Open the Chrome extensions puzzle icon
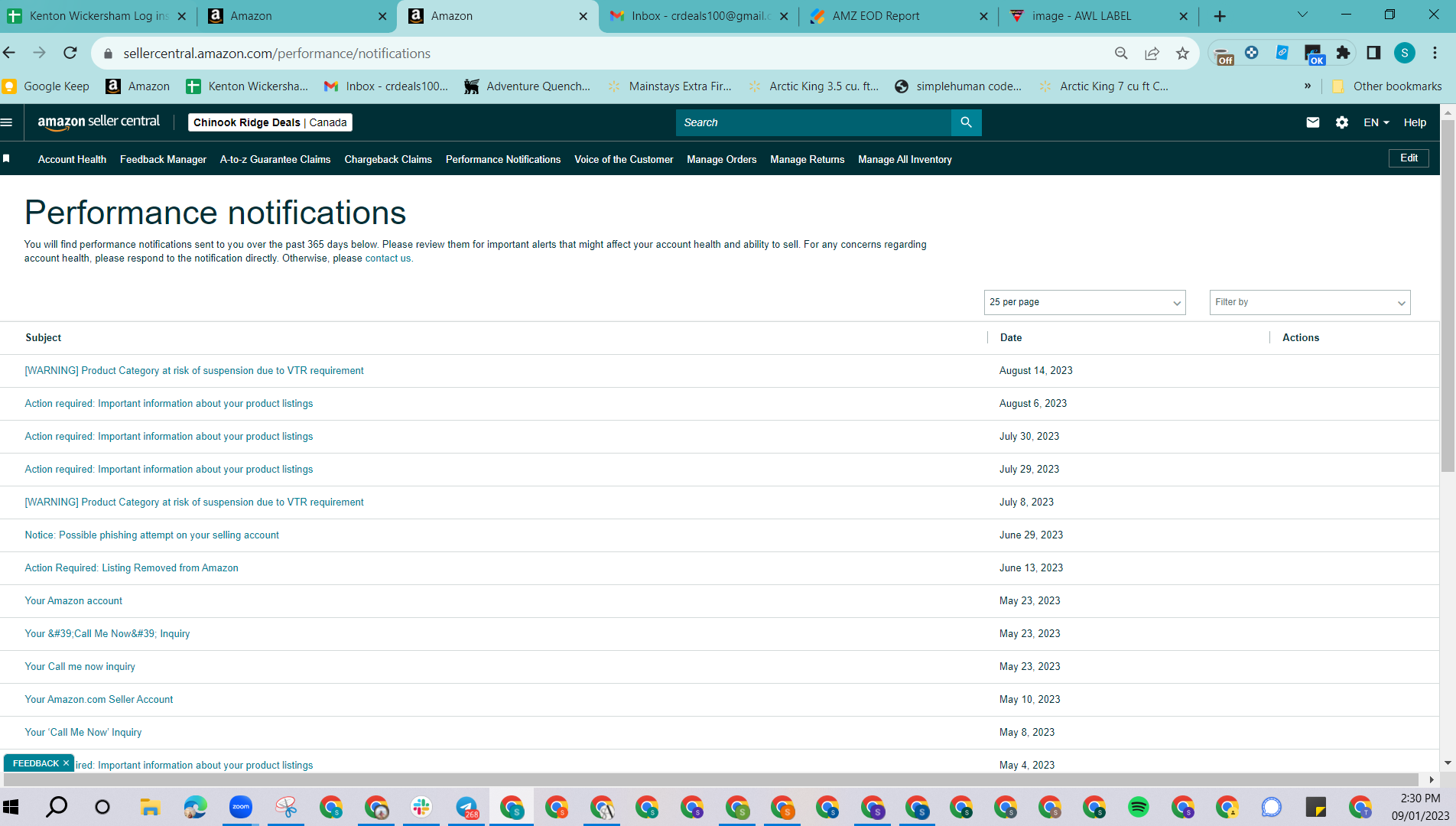Screen dimensions: 1456x826 coord(1343,53)
